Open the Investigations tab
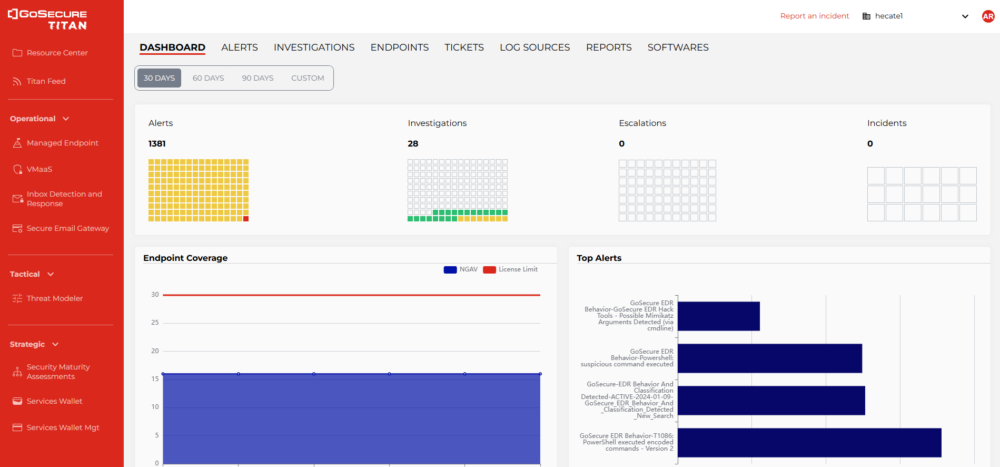The image size is (1000, 467). pyautogui.click(x=314, y=47)
